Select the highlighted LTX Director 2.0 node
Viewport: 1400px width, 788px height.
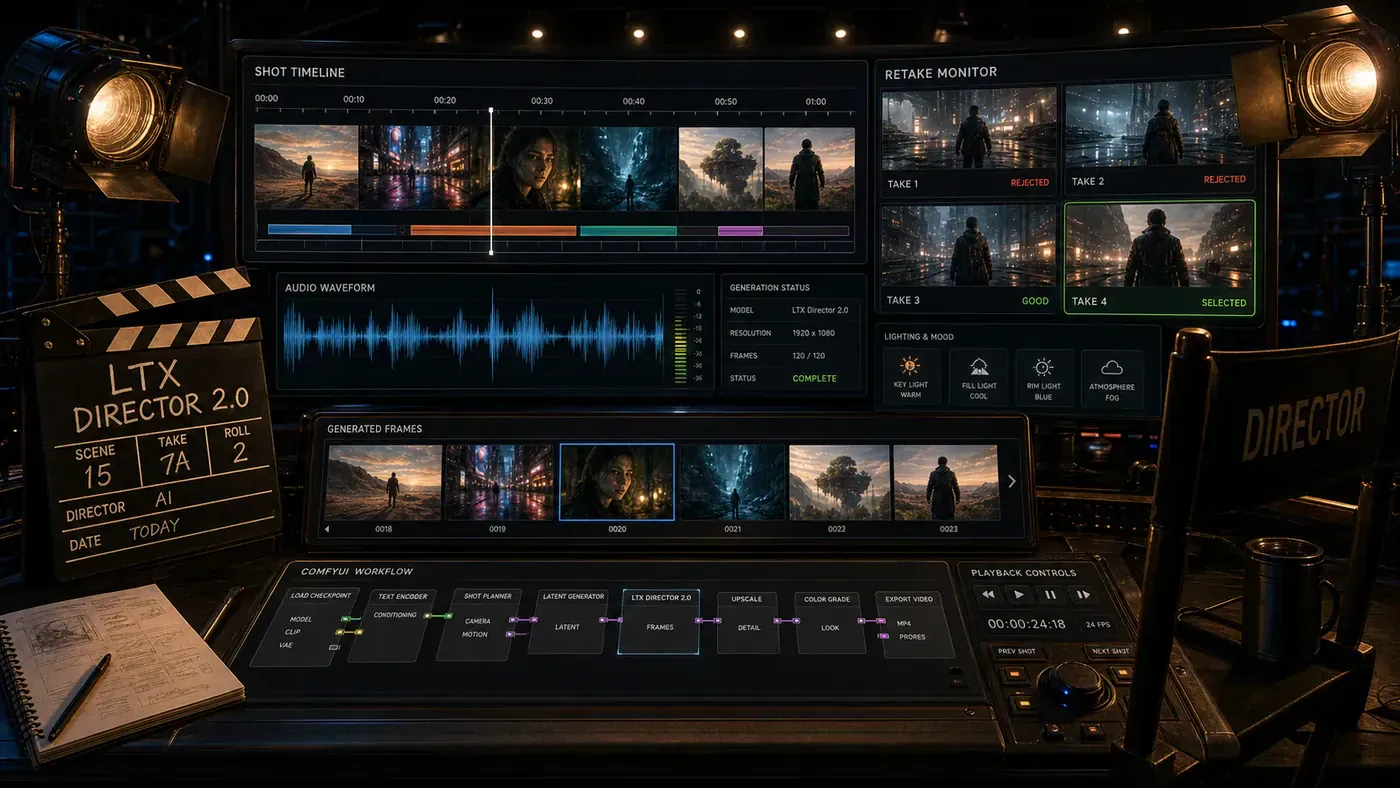[660, 621]
